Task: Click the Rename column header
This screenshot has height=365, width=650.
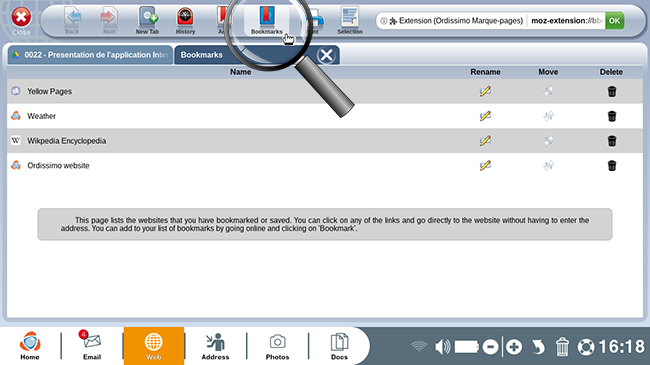Action: click(485, 72)
